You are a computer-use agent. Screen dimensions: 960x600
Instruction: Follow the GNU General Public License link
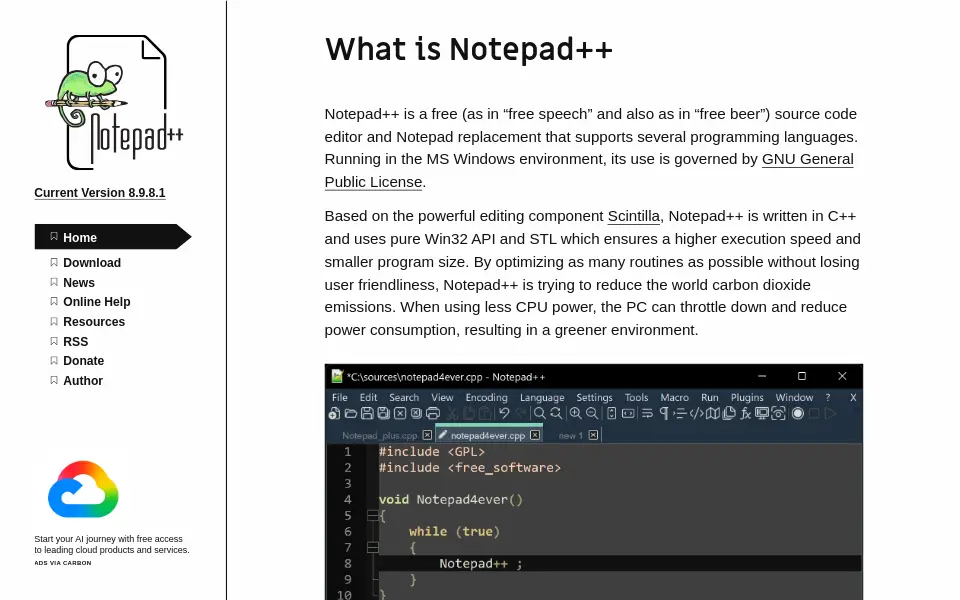pos(808,159)
